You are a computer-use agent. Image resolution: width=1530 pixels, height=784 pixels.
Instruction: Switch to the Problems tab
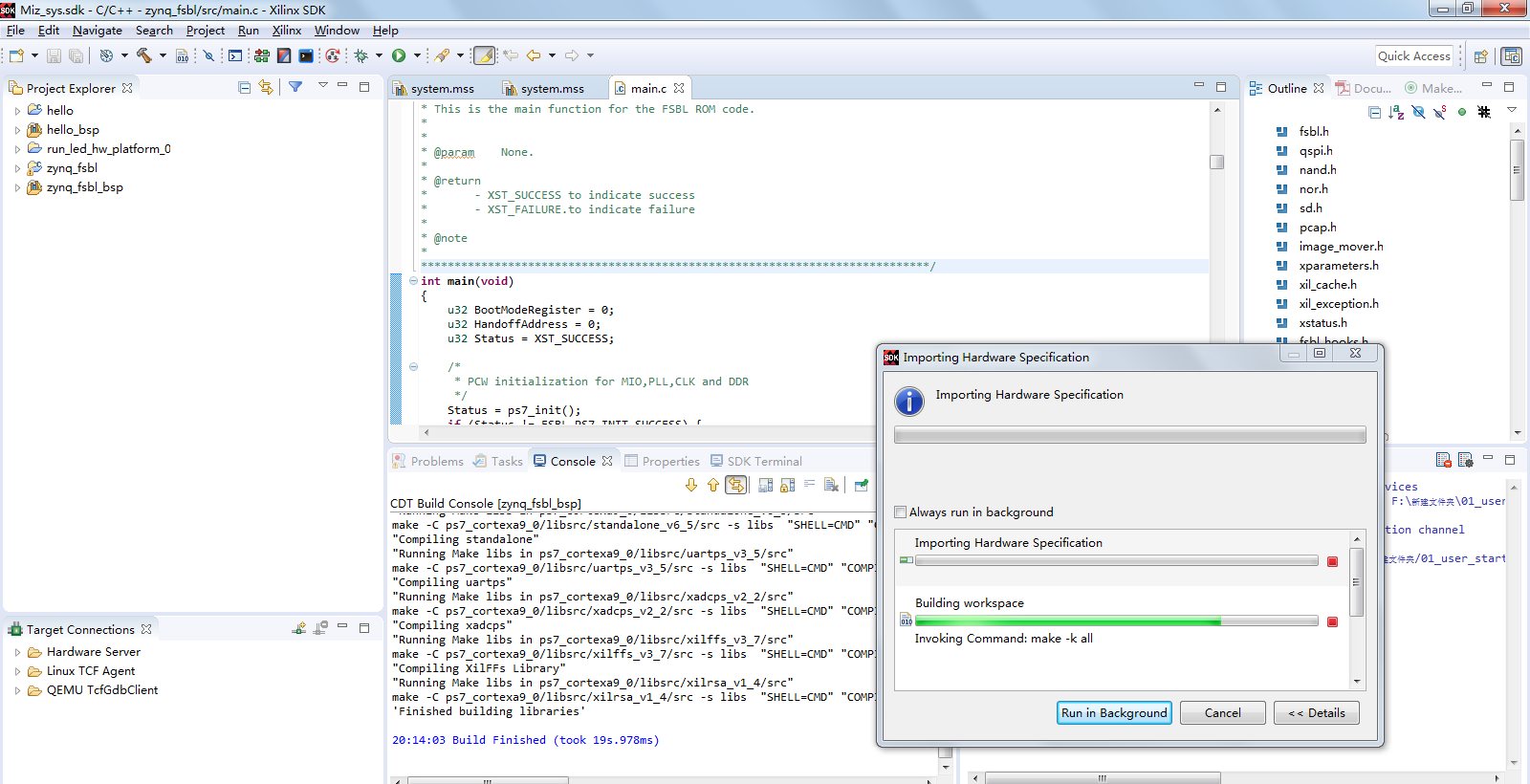[427, 461]
